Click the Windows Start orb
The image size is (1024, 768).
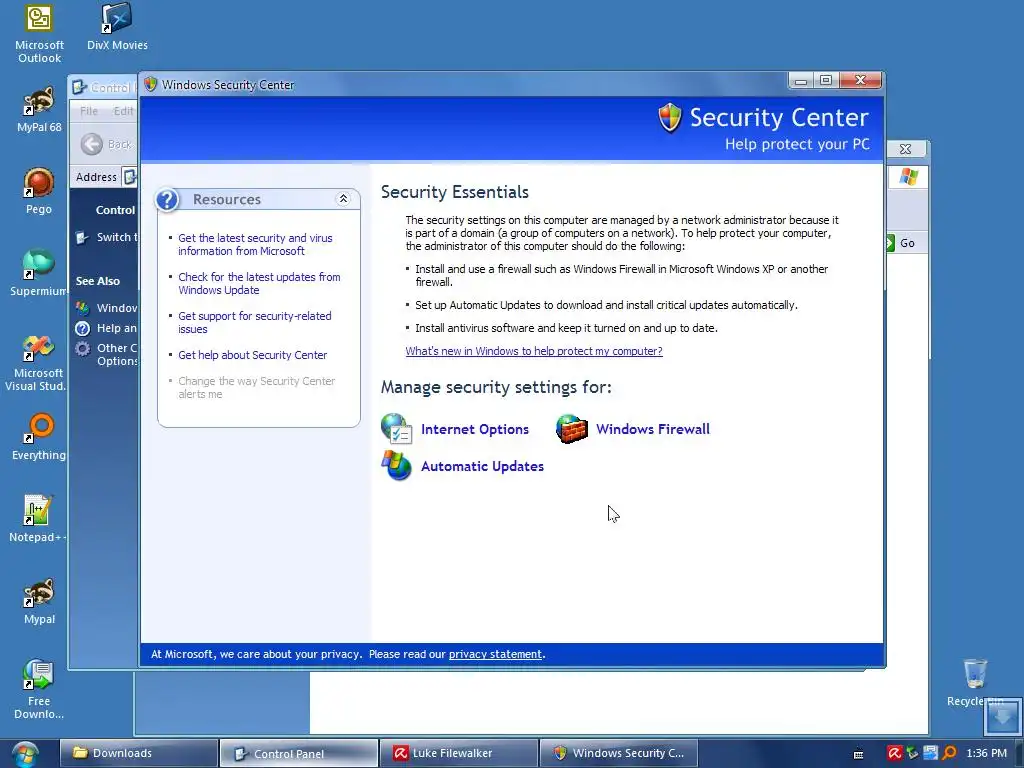25,754
